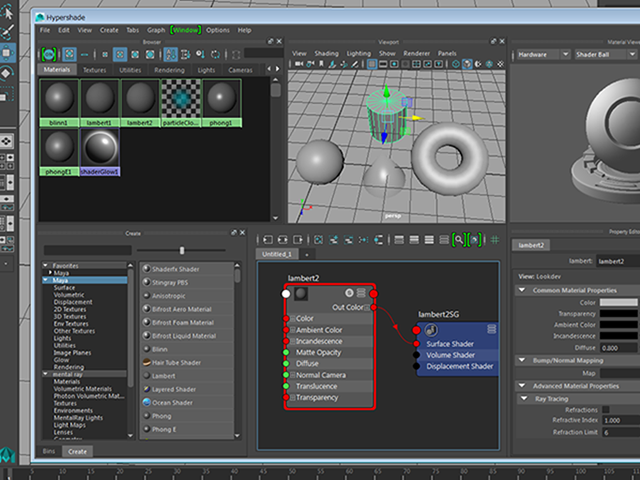
Task: Click input and output connections icon
Action: pos(282,240)
